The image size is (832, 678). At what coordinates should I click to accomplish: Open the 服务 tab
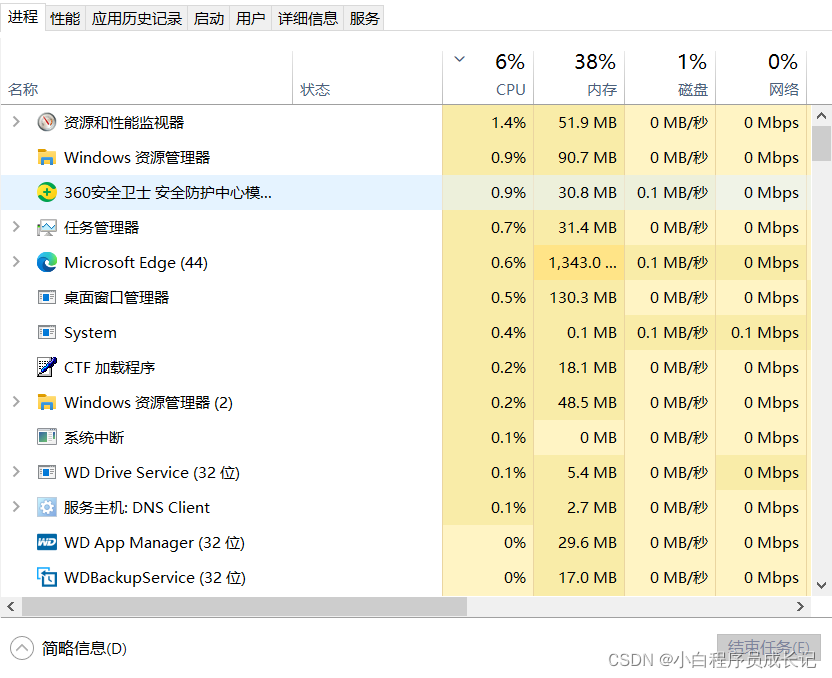point(364,19)
